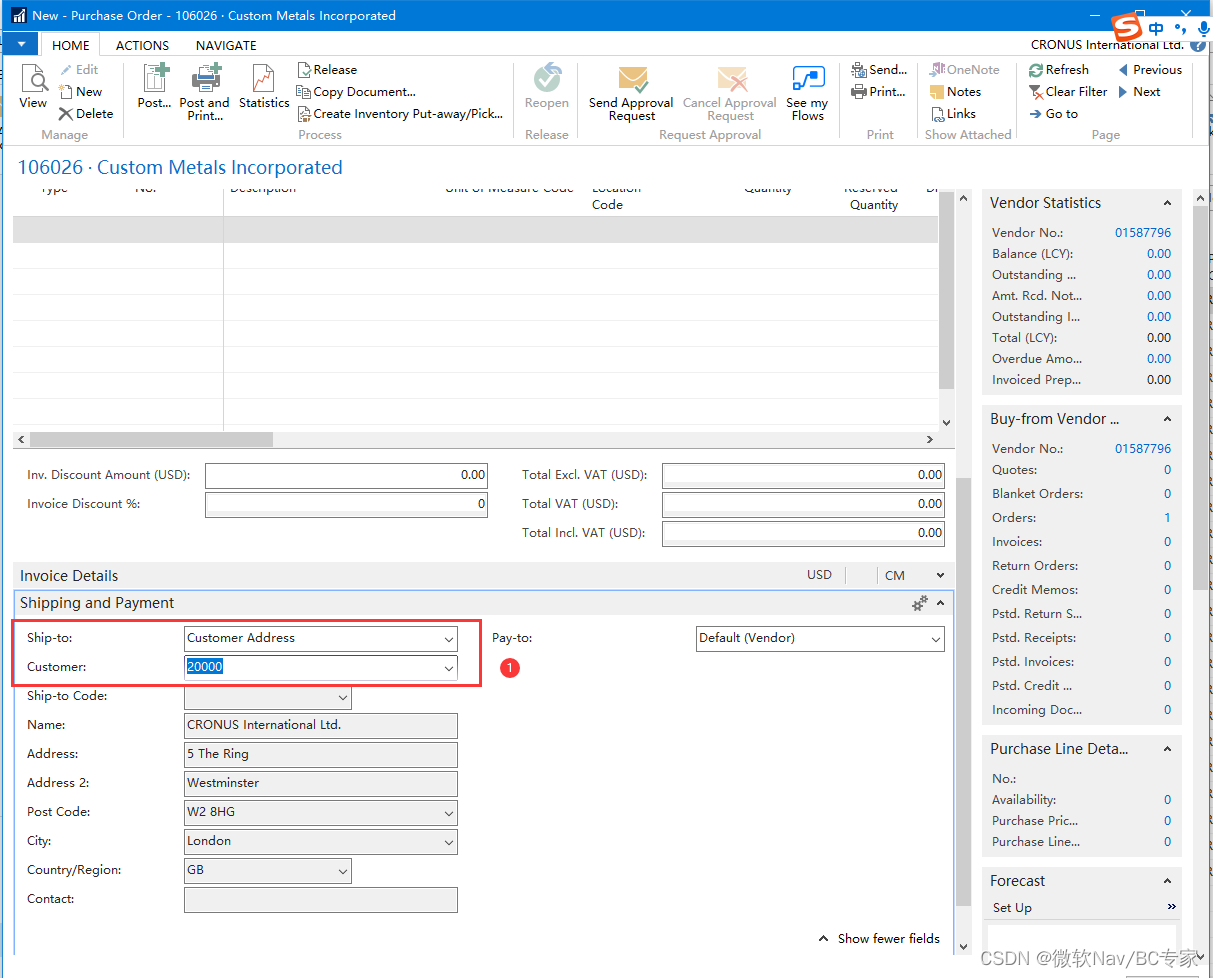Switch to the ACTIONS tab

pyautogui.click(x=141, y=45)
